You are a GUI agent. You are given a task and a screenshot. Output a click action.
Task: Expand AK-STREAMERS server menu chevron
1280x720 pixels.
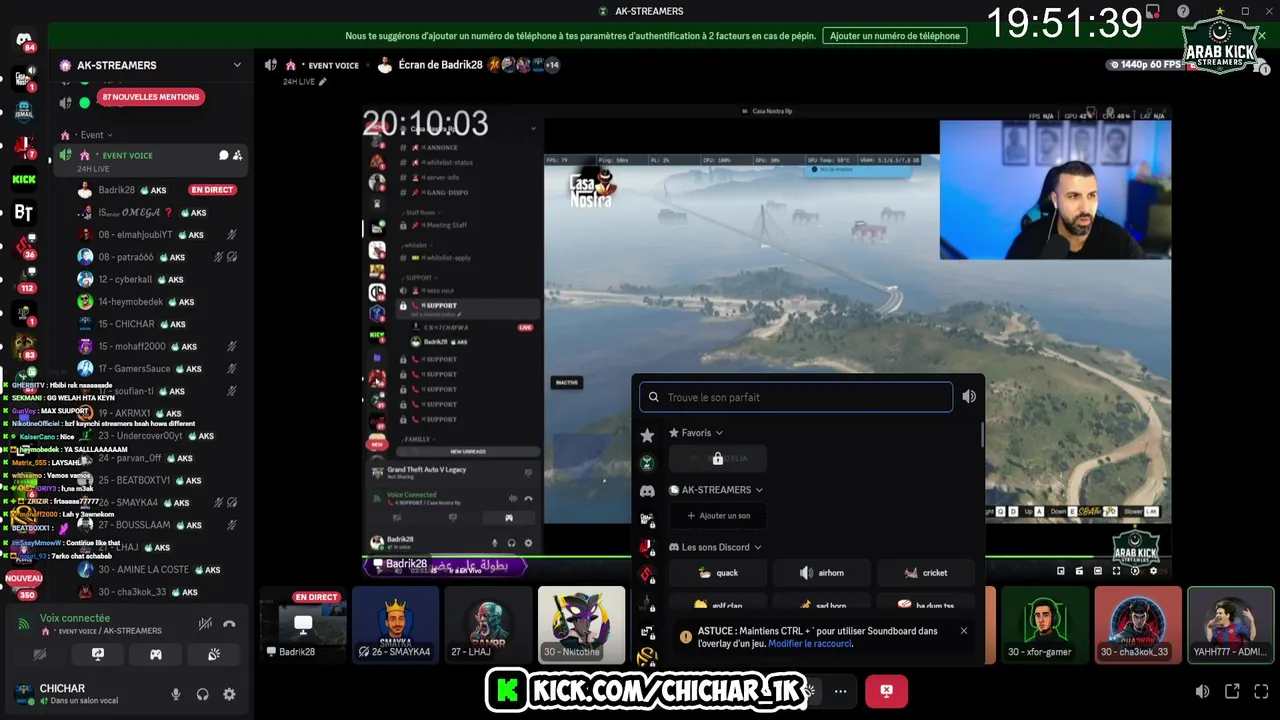tap(237, 65)
